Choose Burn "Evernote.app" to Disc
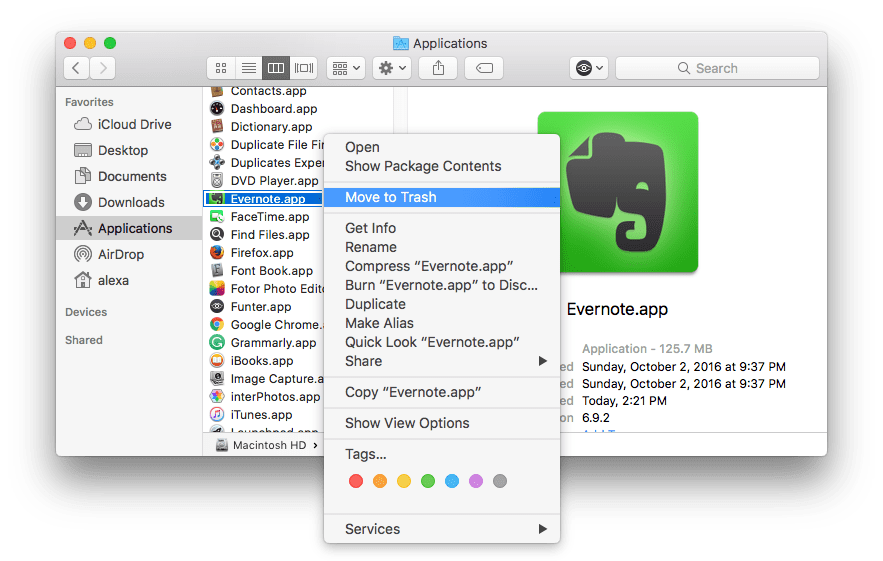 tap(442, 286)
